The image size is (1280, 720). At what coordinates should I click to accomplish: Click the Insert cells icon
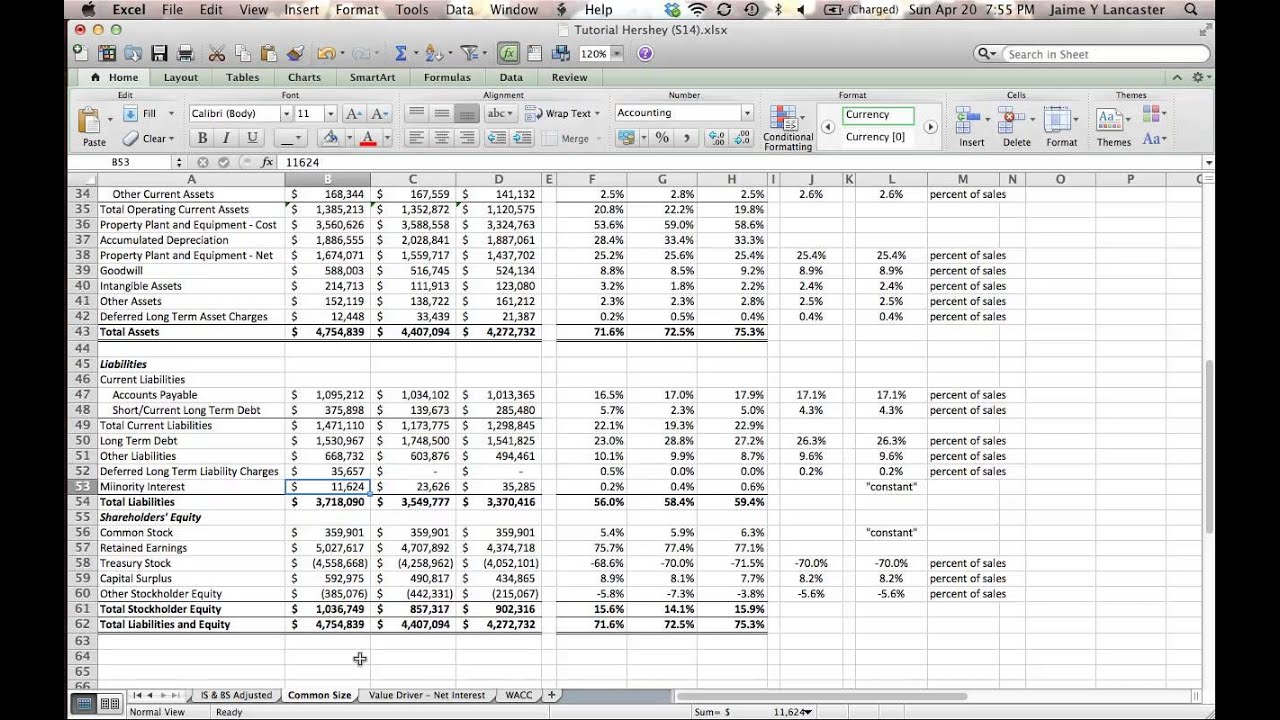[968, 120]
